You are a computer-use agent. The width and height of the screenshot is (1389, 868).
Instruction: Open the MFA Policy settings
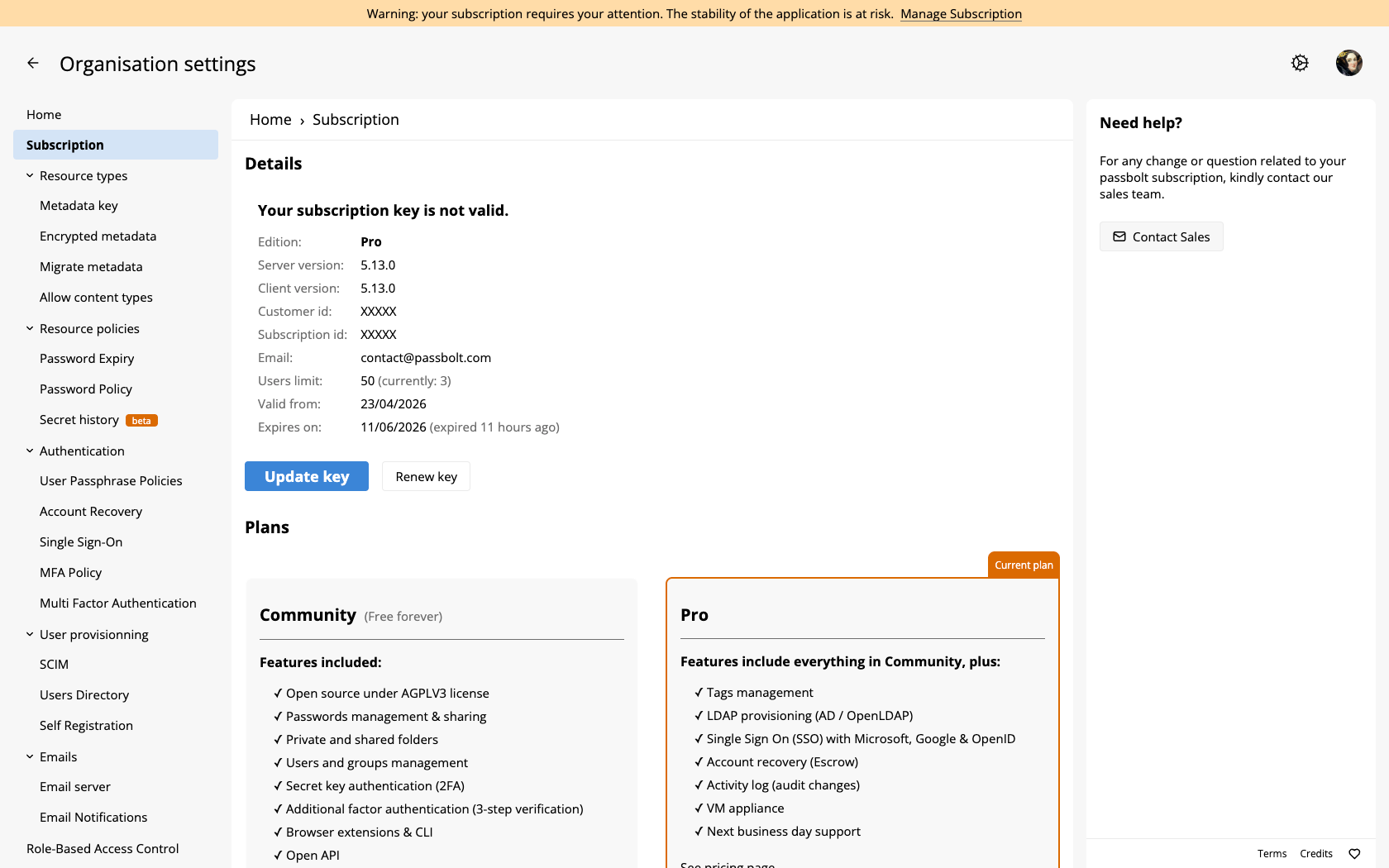pos(71,572)
